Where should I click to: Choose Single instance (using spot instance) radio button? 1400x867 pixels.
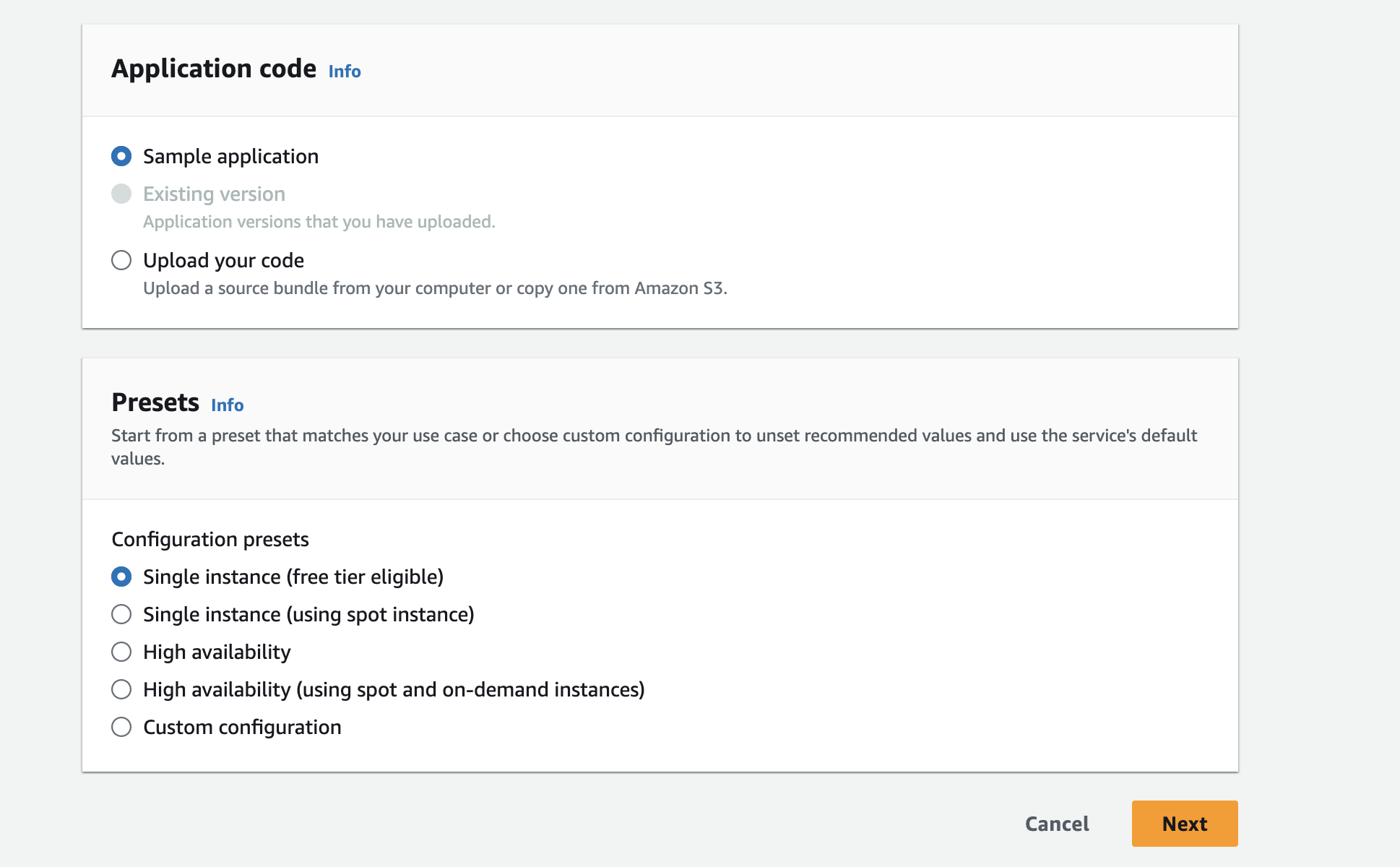(121, 614)
